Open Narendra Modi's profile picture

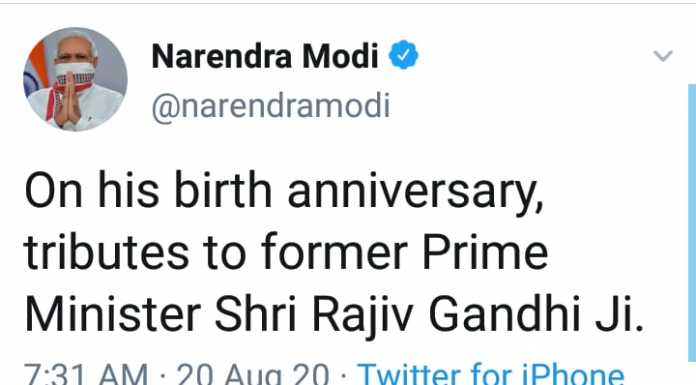(75, 79)
